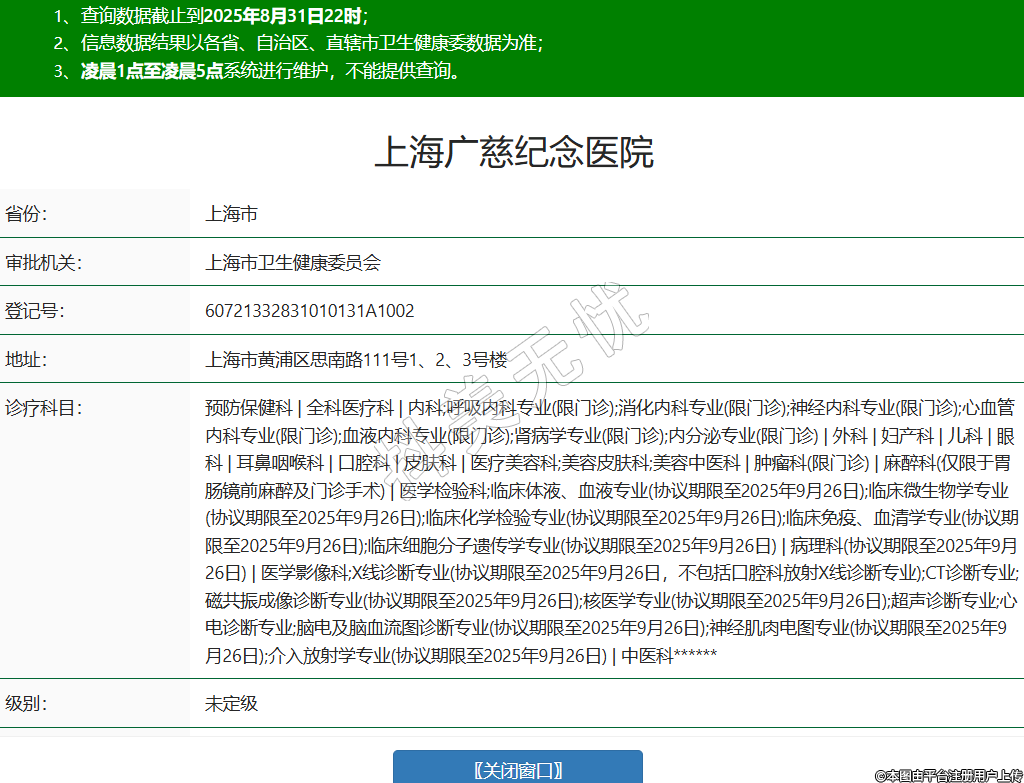Click the 【关闭窗口】 button
This screenshot has height=783, width=1024.
(x=517, y=769)
